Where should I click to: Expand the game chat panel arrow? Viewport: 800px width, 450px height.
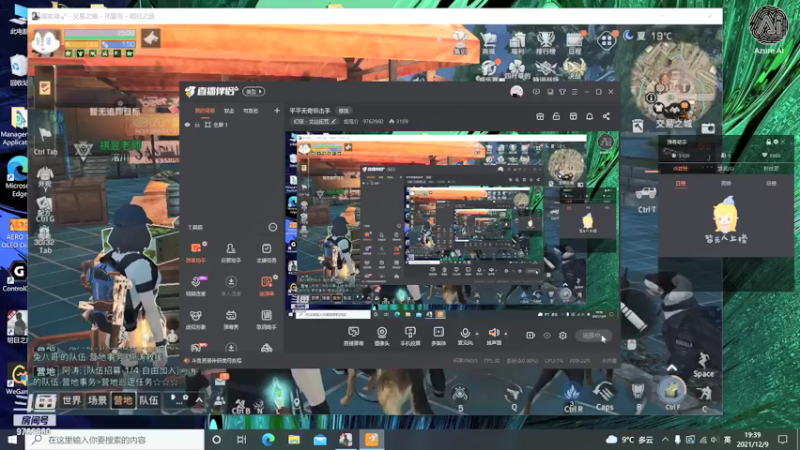[199, 400]
